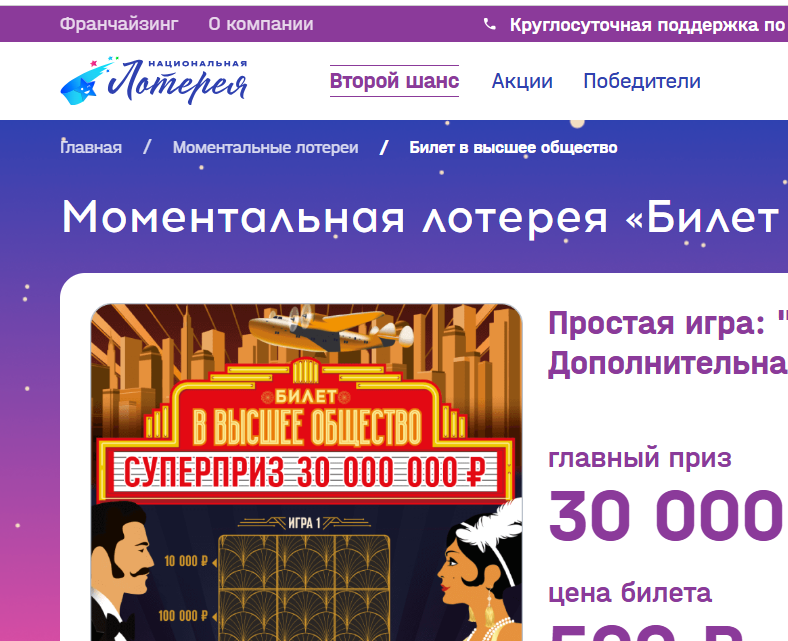This screenshot has height=641, width=788.
Task: Click the Моментальная лотерея page heading
Action: pos(425,218)
